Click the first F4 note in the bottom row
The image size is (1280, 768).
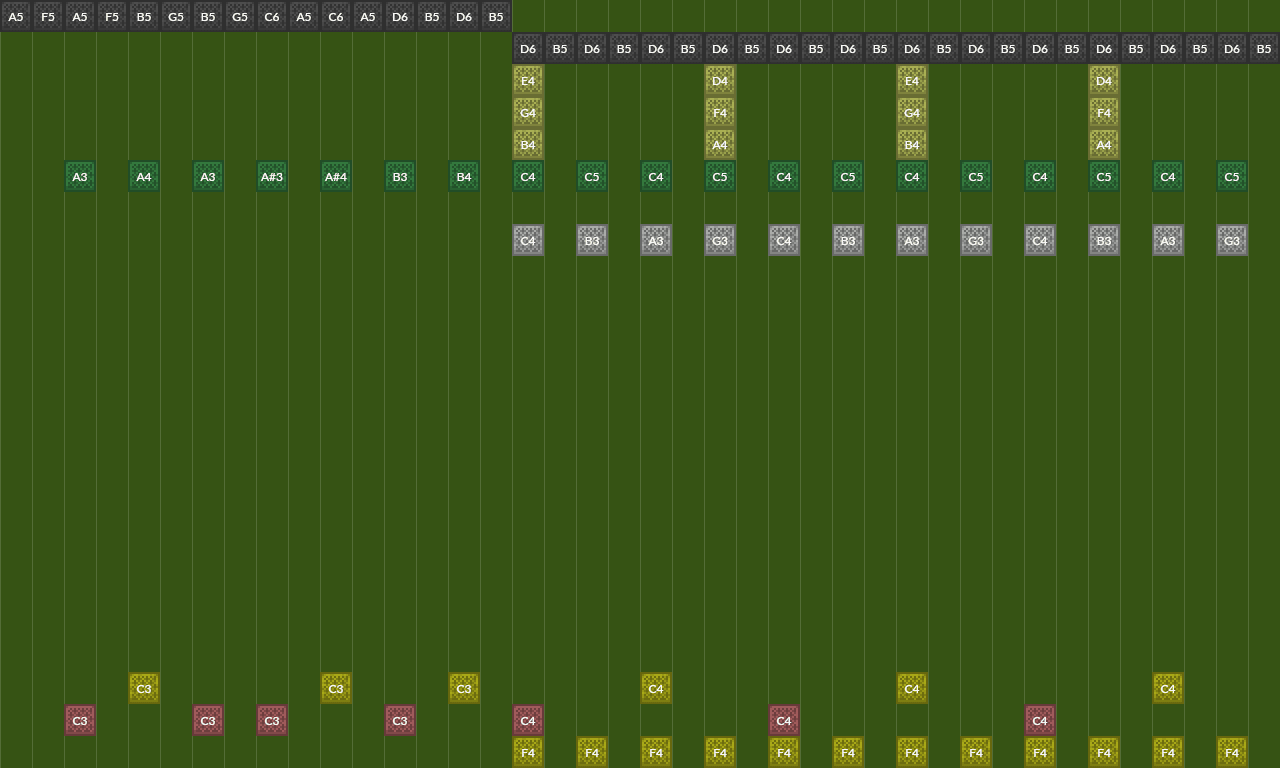coord(528,752)
